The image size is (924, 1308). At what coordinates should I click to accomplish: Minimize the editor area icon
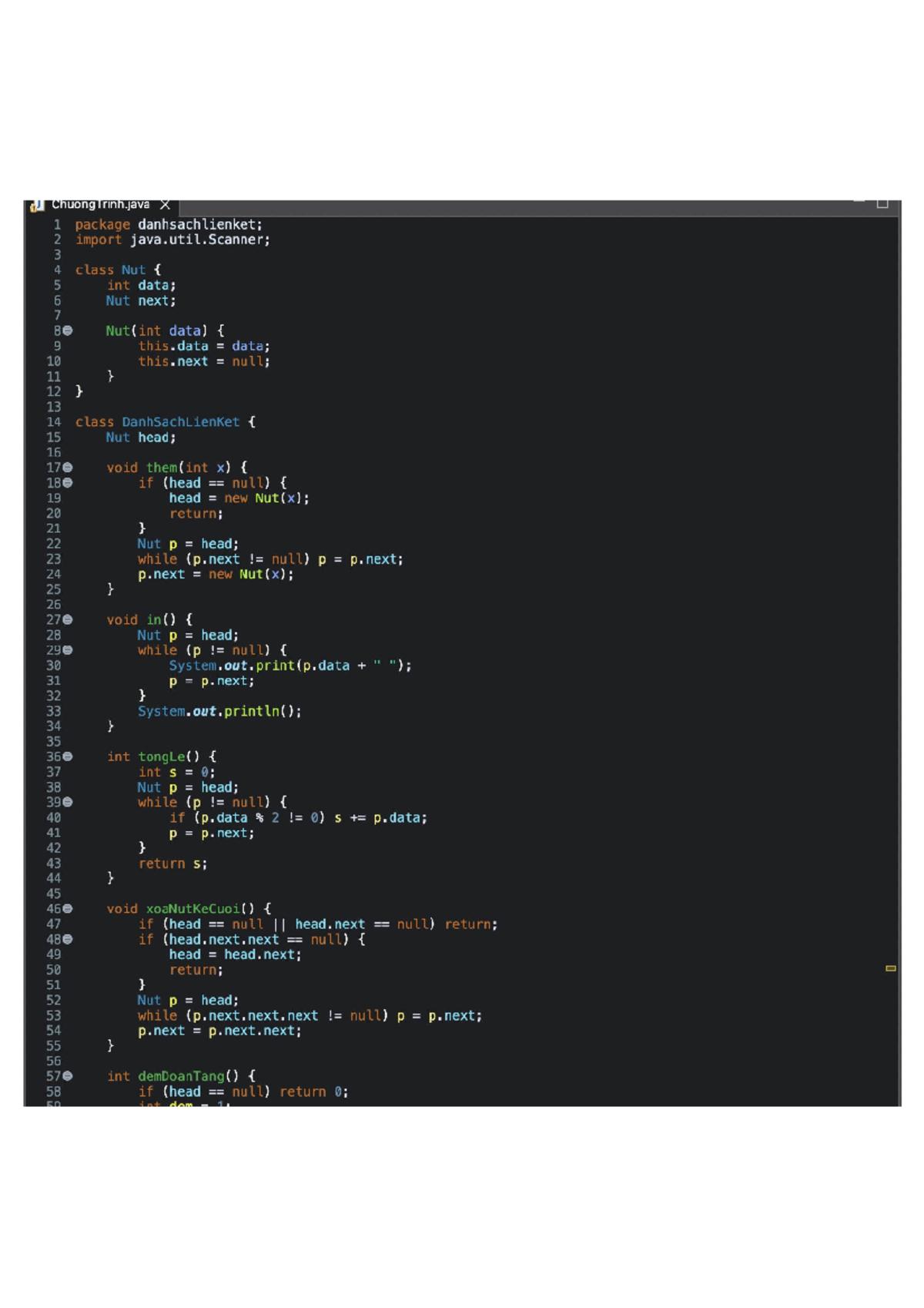click(859, 202)
